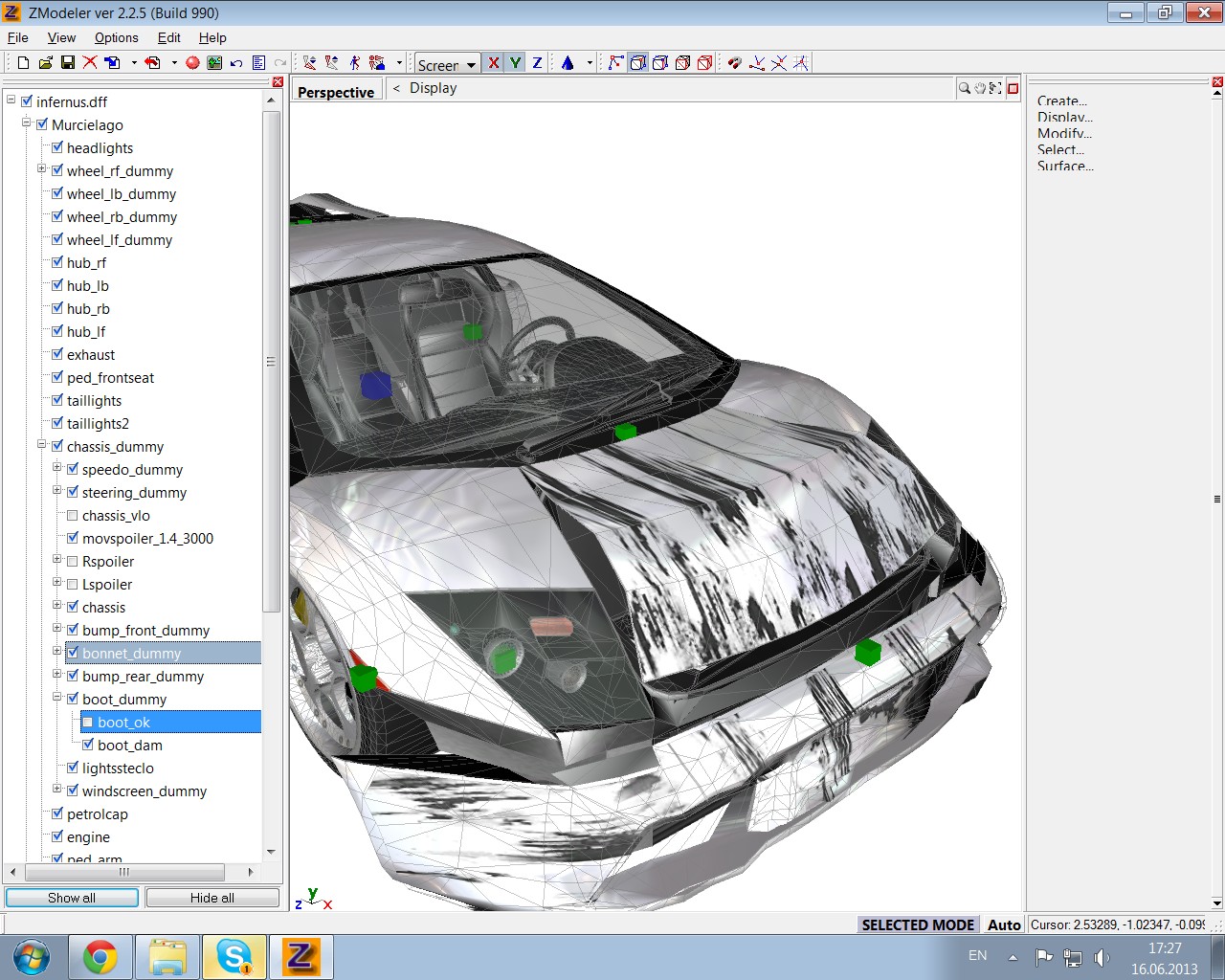The image size is (1225, 980).
Task: Open the Screen axis space dropdown
Action: pyautogui.click(x=447, y=64)
